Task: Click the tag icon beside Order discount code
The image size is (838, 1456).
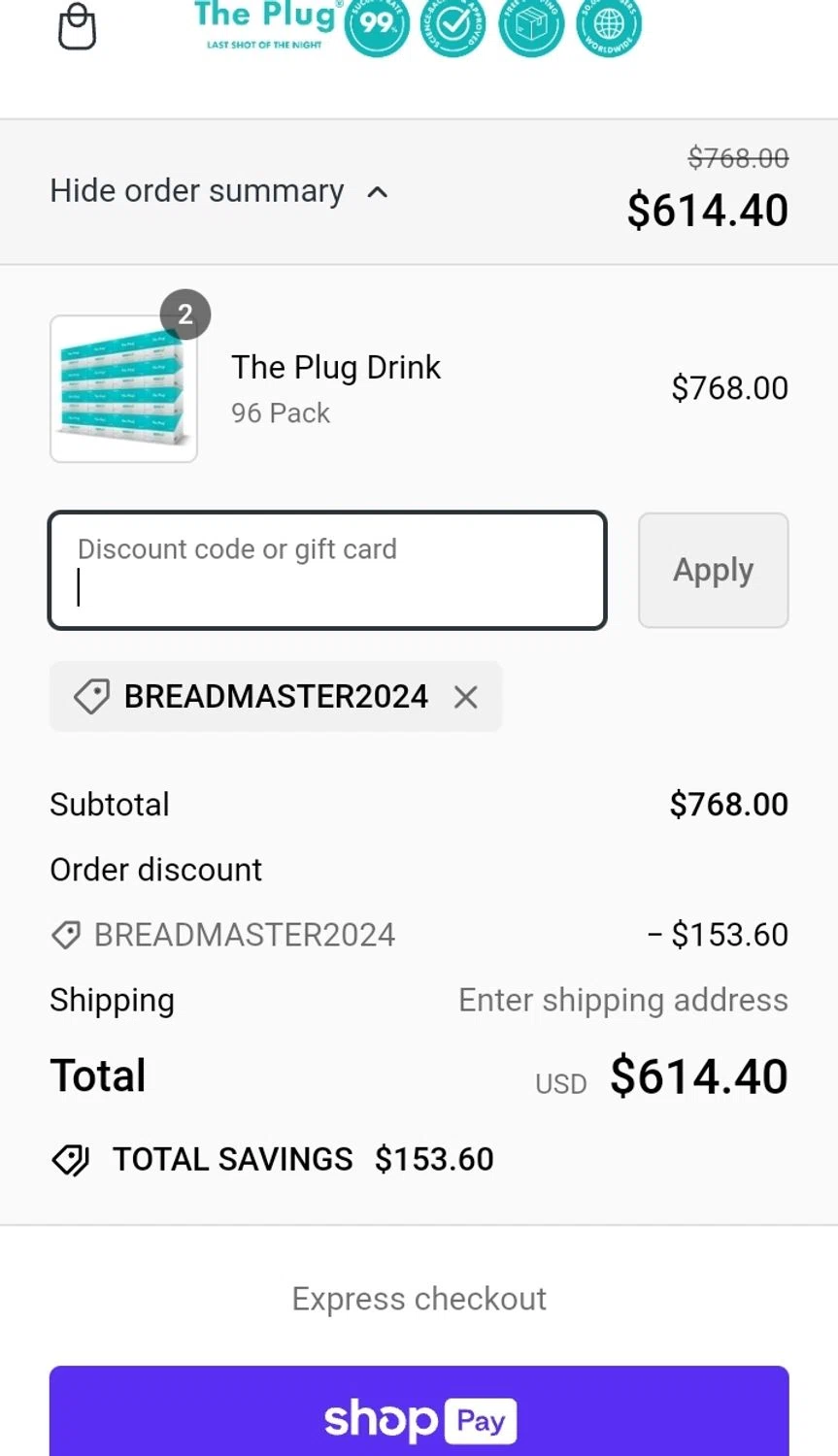Action: pyautogui.click(x=66, y=935)
